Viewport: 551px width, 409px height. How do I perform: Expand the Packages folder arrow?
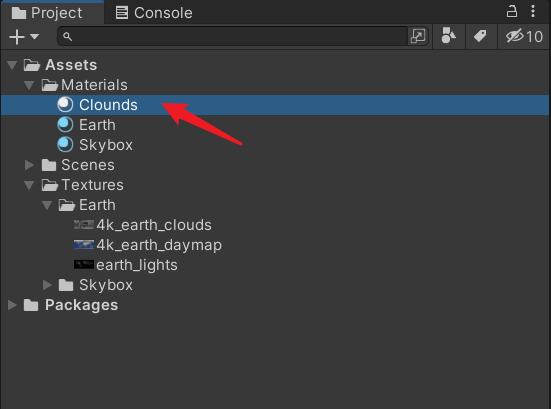(12, 305)
